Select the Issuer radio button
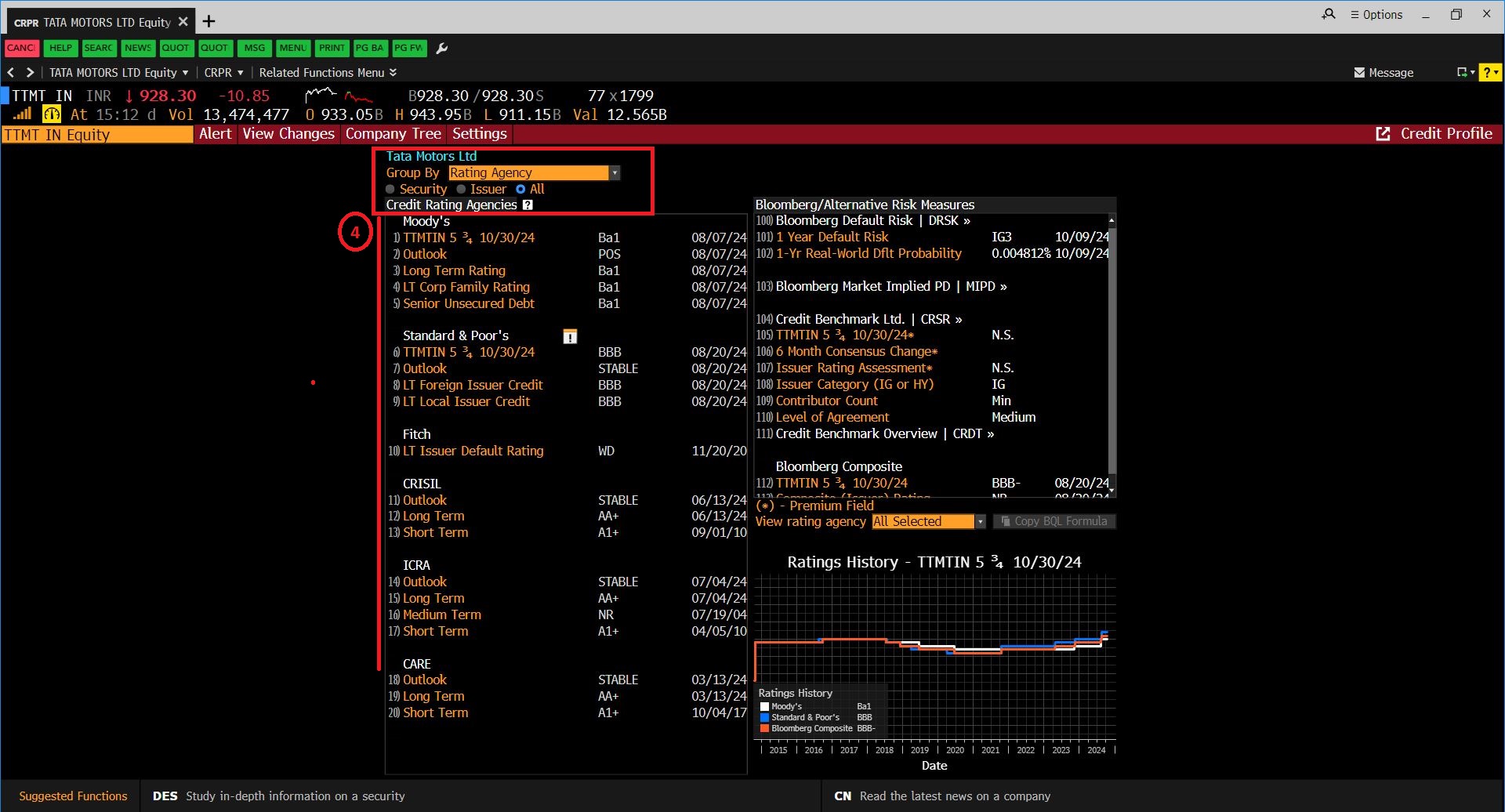Image resolution: width=1505 pixels, height=812 pixels. [461, 189]
